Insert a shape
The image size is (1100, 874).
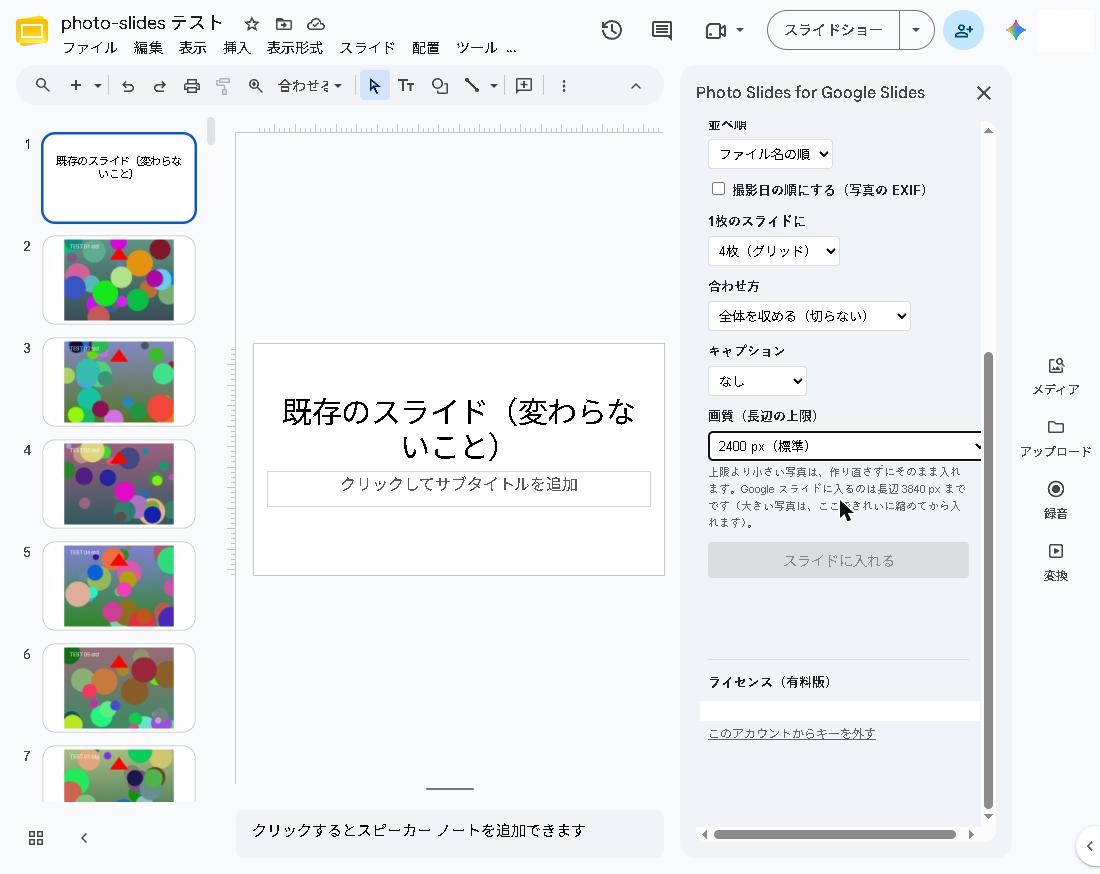point(439,86)
